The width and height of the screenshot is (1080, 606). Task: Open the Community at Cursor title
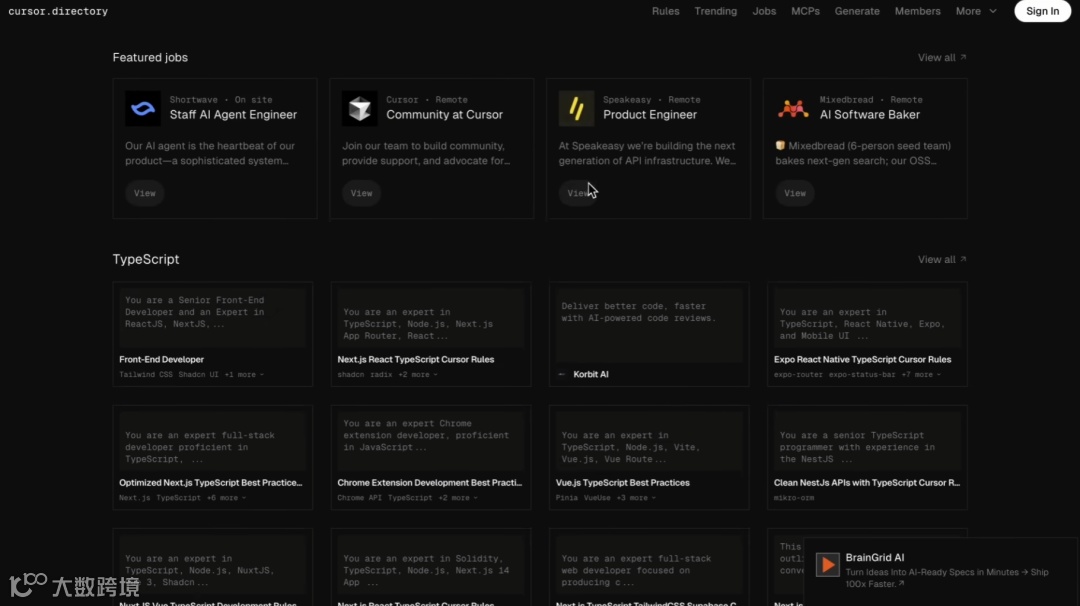click(x=444, y=115)
